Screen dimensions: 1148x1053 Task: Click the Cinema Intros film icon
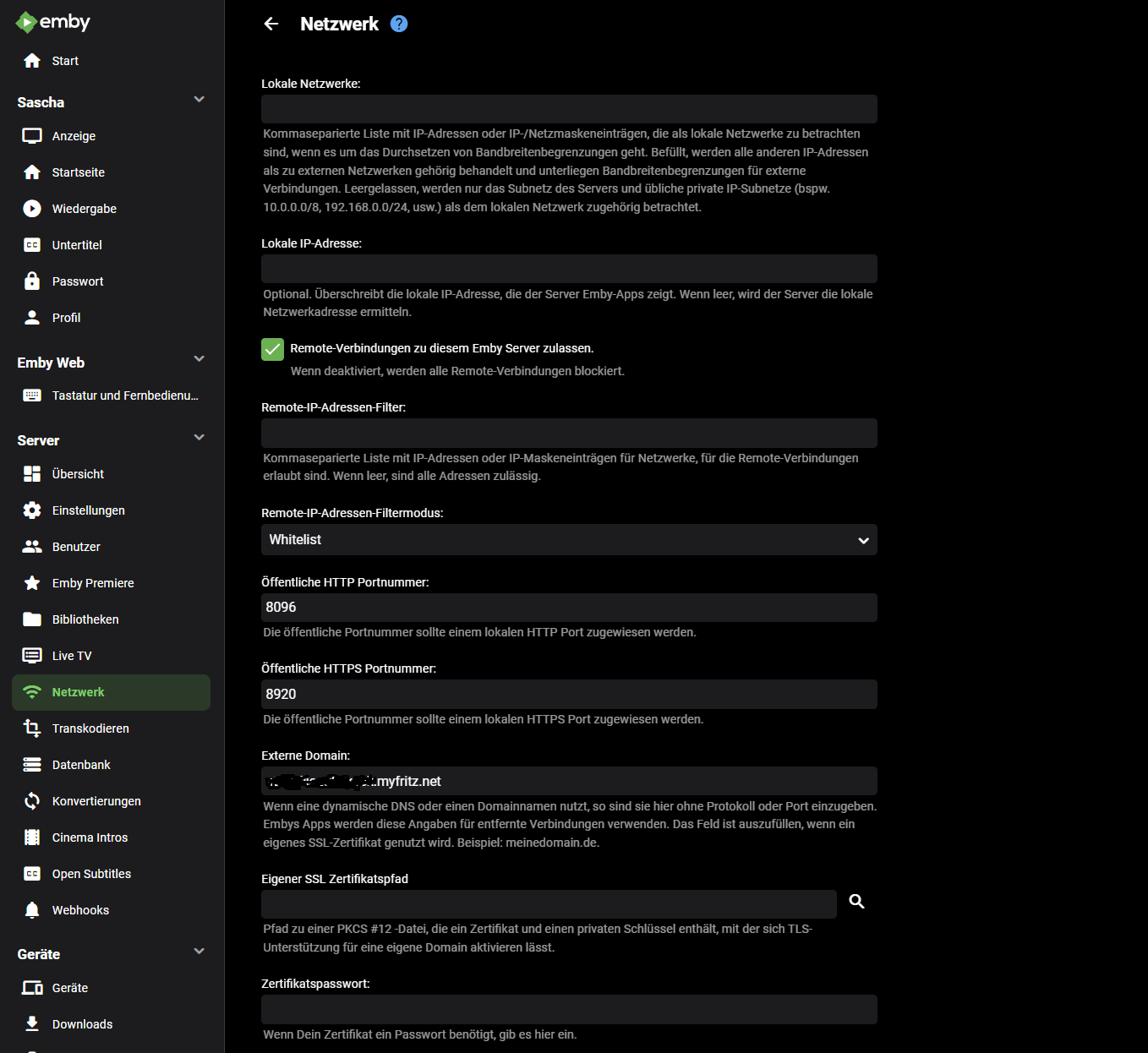click(x=32, y=837)
